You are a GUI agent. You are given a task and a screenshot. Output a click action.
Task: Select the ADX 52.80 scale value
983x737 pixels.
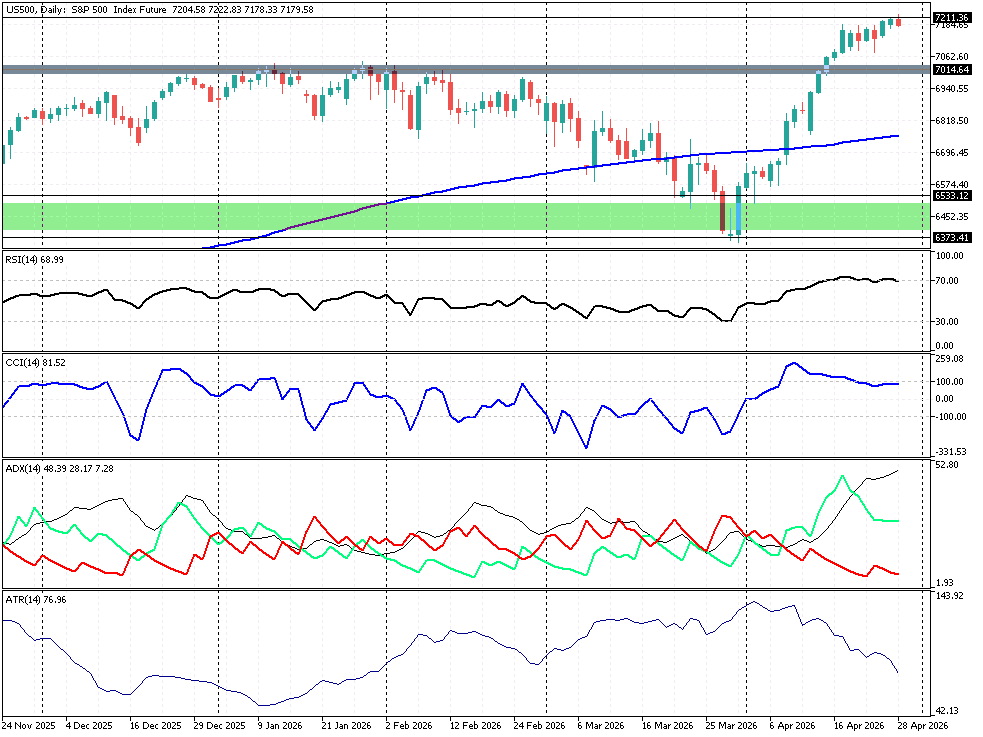point(947,465)
